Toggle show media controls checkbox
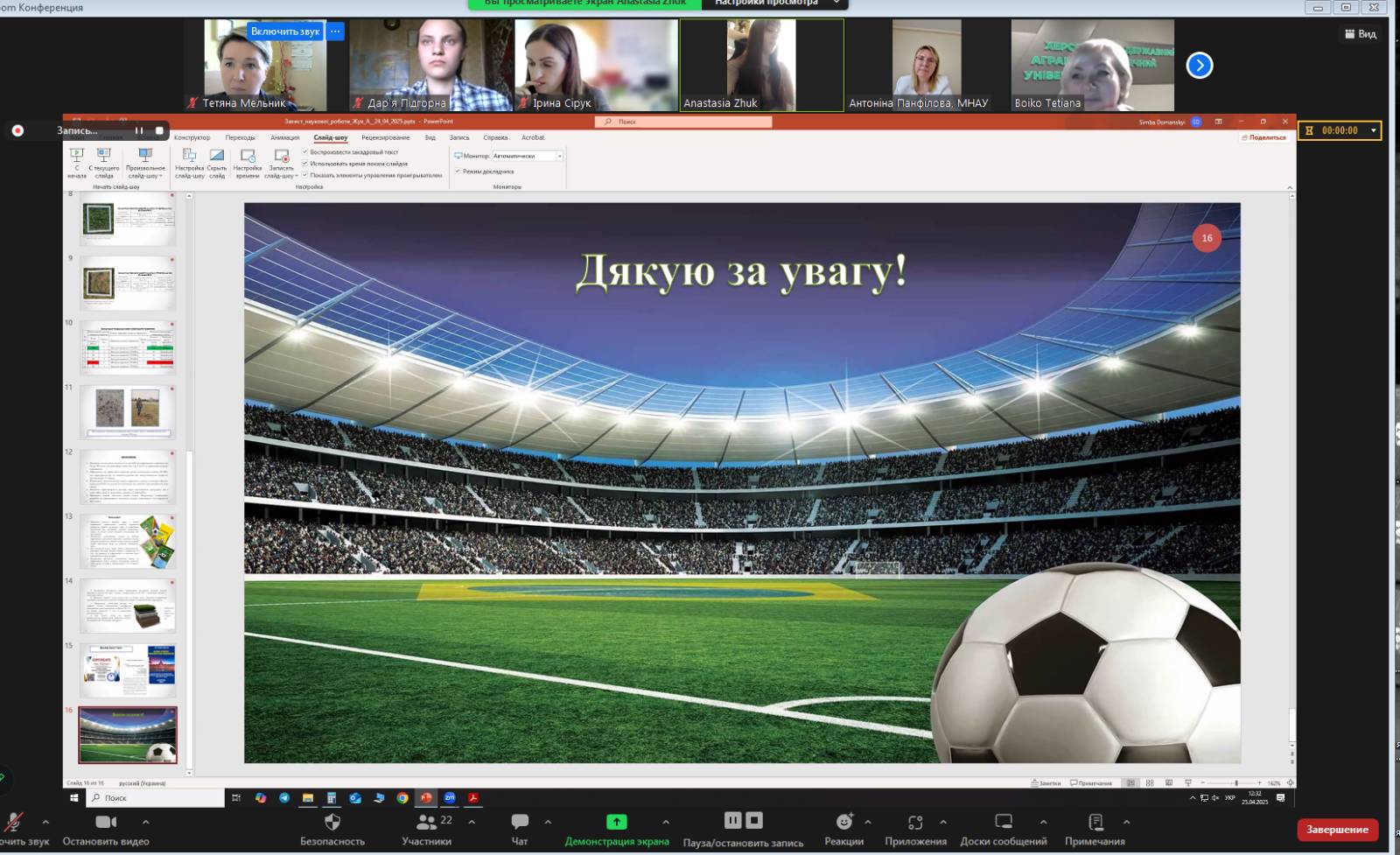Screen dimensions: 1400x855 pyautogui.click(x=305, y=175)
